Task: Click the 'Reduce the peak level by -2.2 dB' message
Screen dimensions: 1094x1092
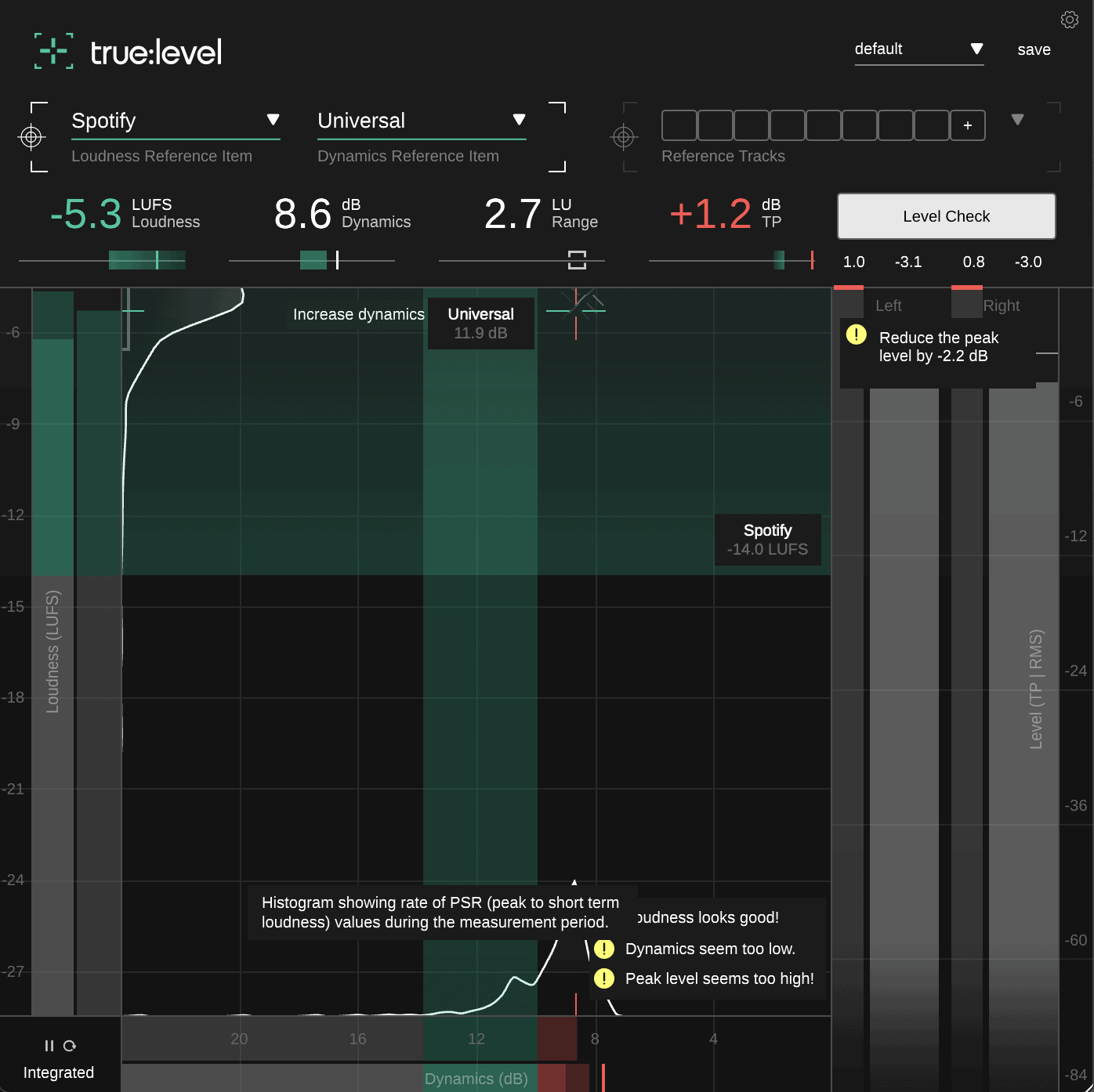Action: (x=939, y=347)
